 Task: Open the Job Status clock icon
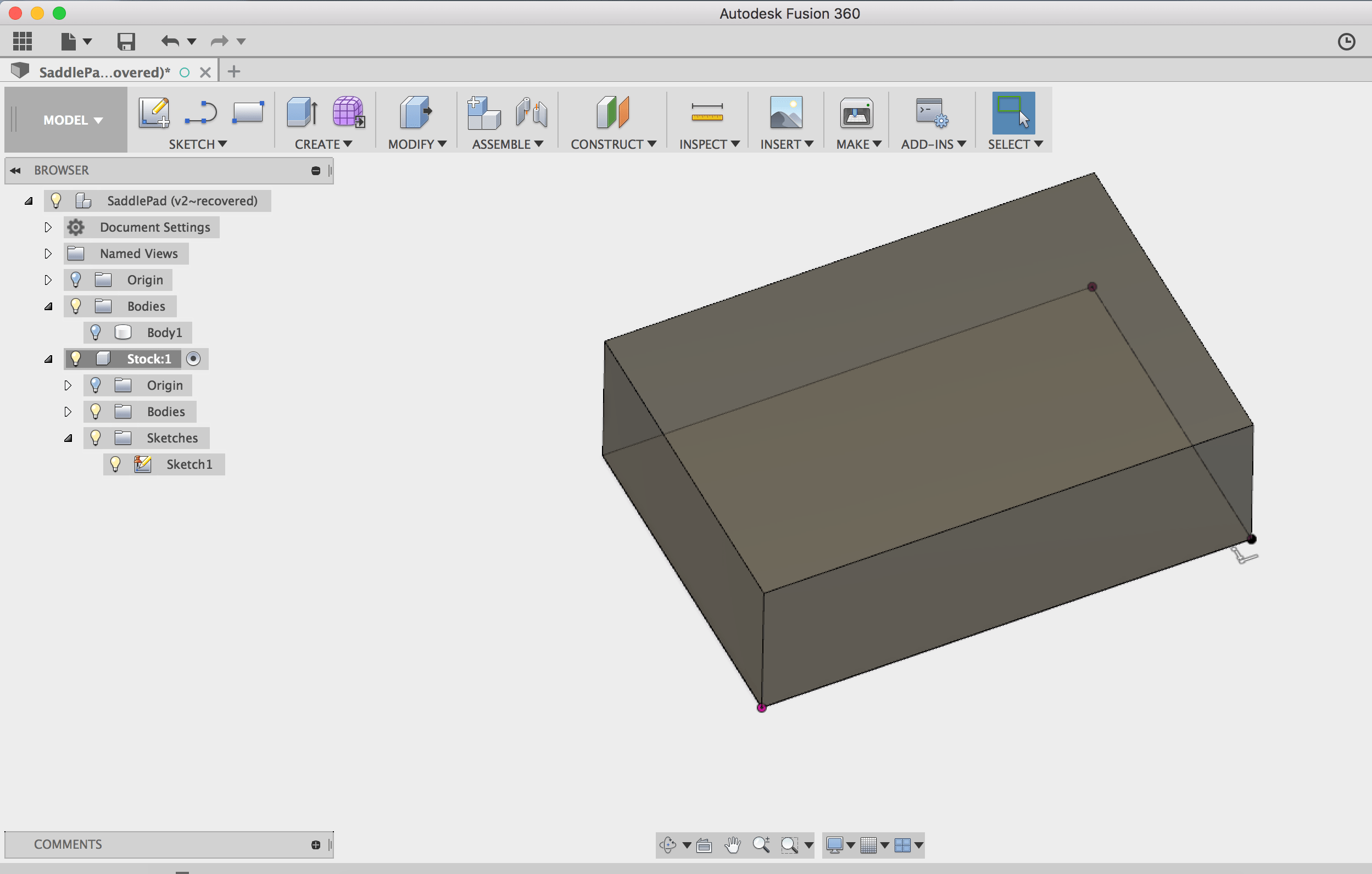pos(1346,42)
